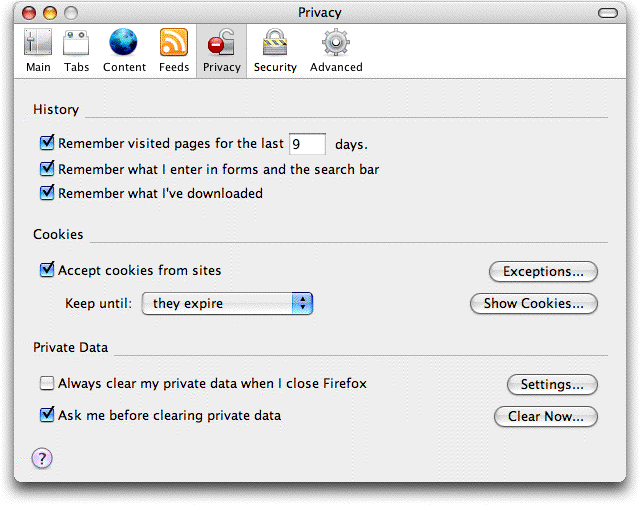The height and width of the screenshot is (505, 640).
Task: Open the Keep until dropdown
Action: 227,303
